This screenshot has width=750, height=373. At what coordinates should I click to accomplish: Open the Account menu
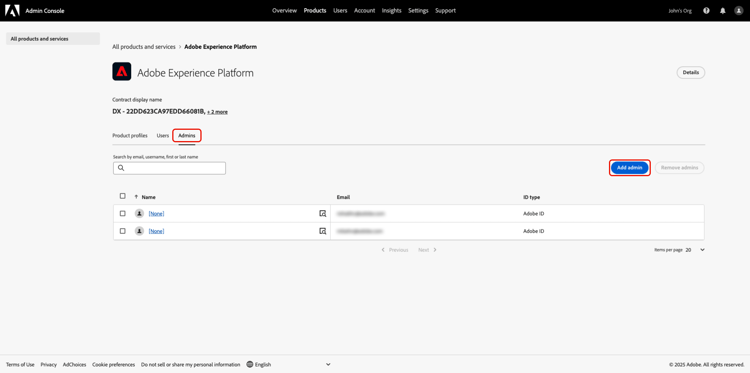click(x=364, y=11)
